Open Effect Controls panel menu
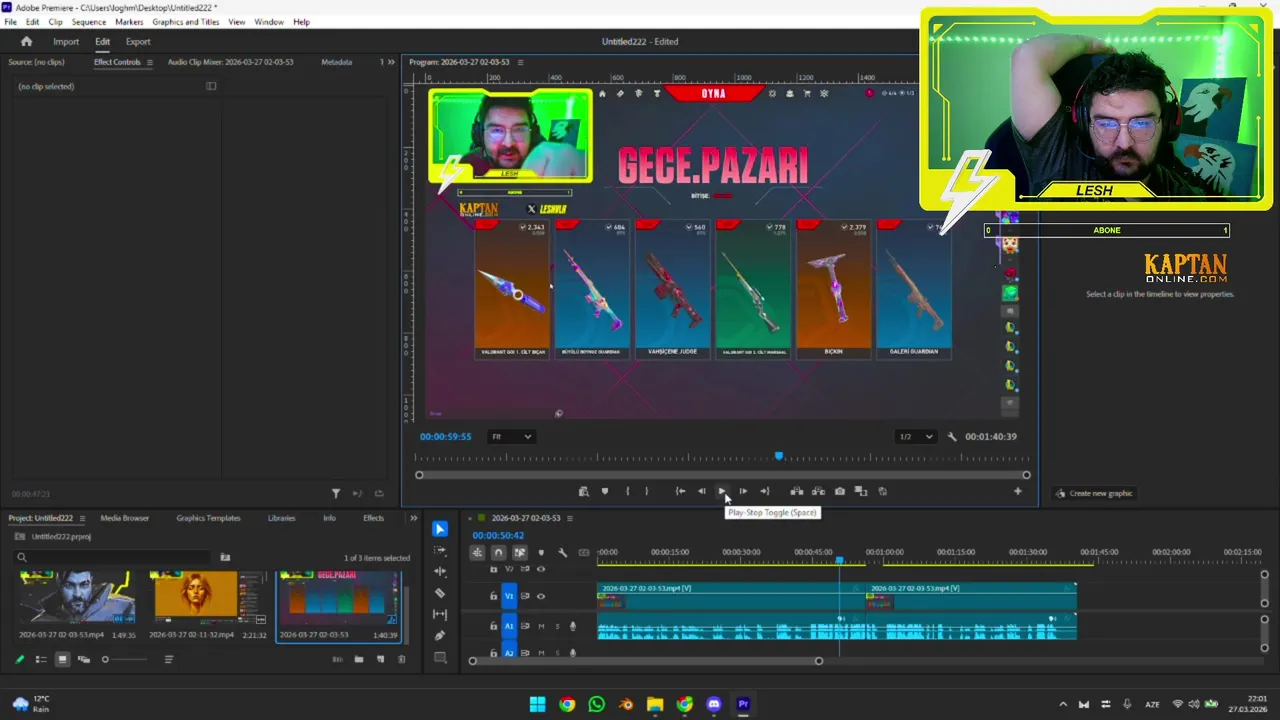The image size is (1280, 720). coord(150,62)
